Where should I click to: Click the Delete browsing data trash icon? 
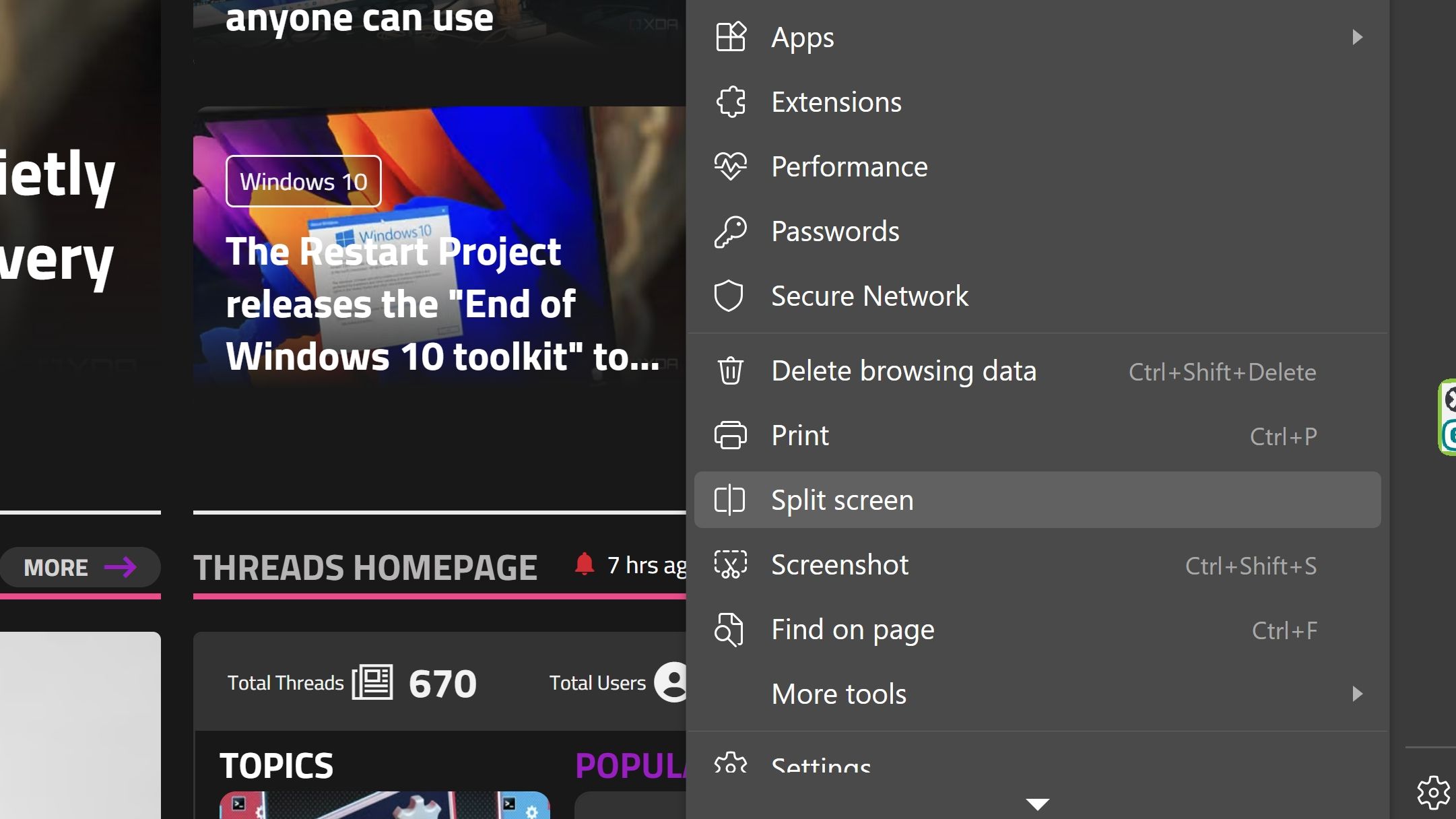tap(730, 371)
